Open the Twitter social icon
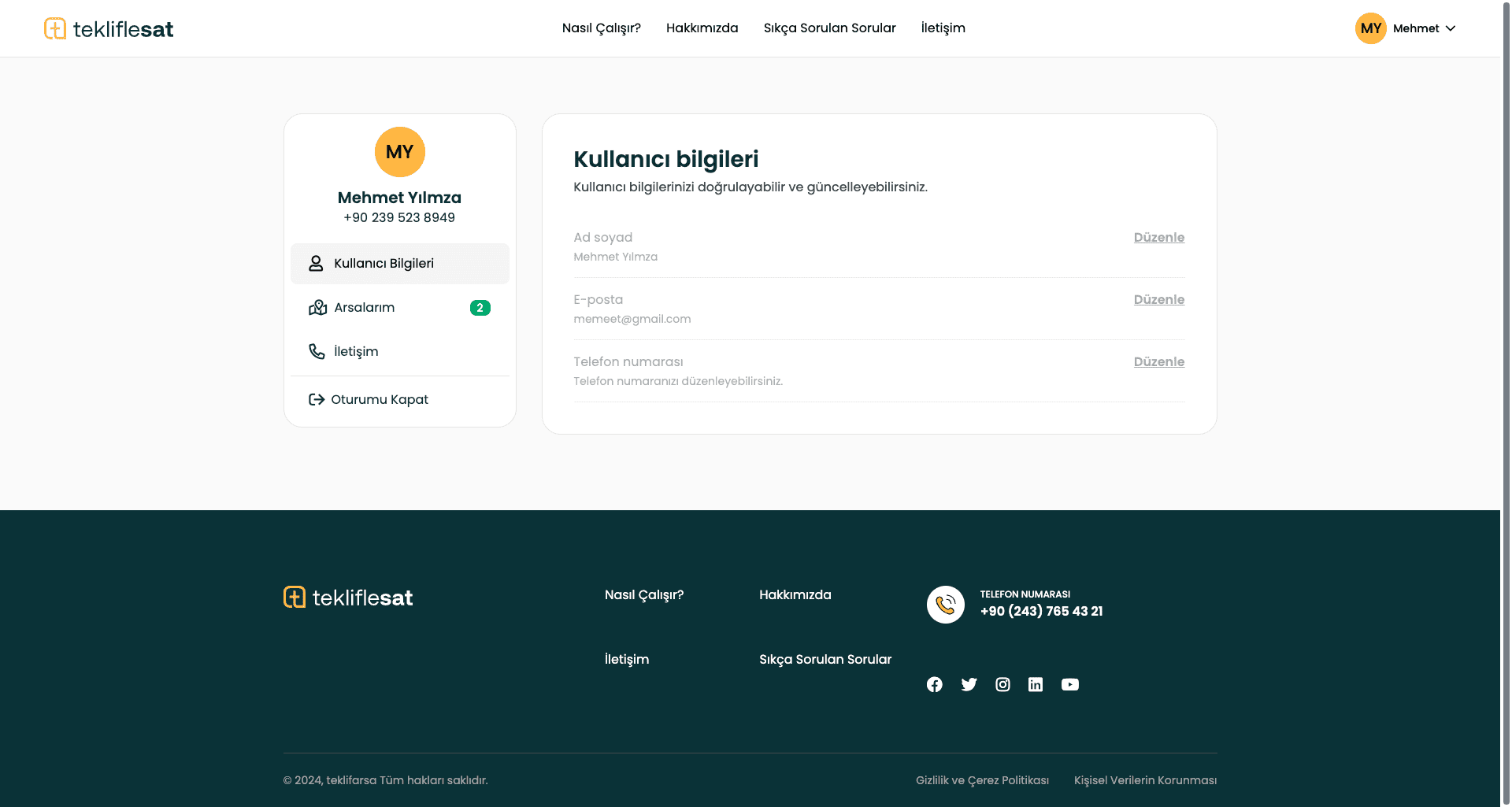The width and height of the screenshot is (1512, 807). pyautogui.click(x=969, y=684)
